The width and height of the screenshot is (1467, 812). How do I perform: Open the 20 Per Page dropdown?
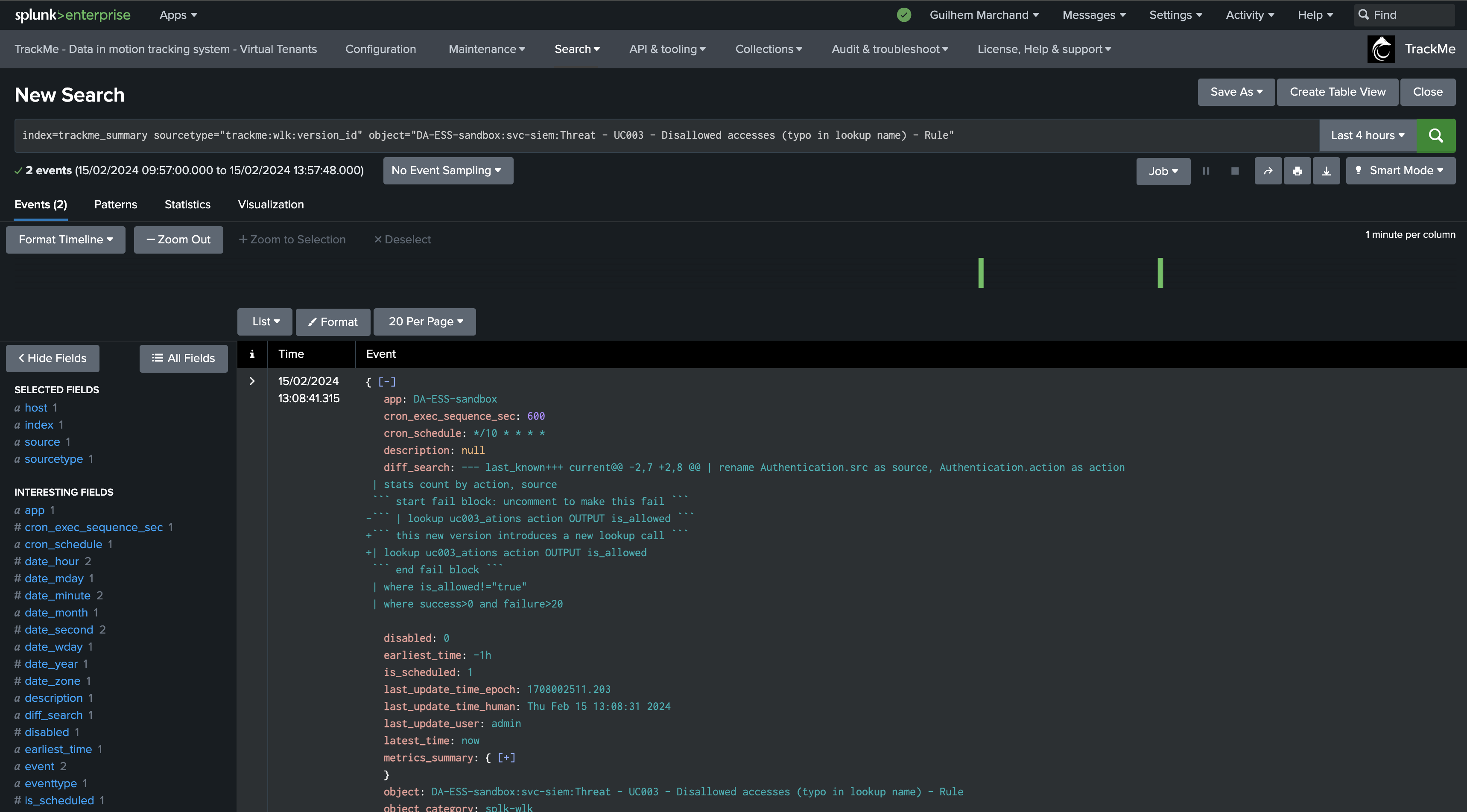pyautogui.click(x=425, y=322)
